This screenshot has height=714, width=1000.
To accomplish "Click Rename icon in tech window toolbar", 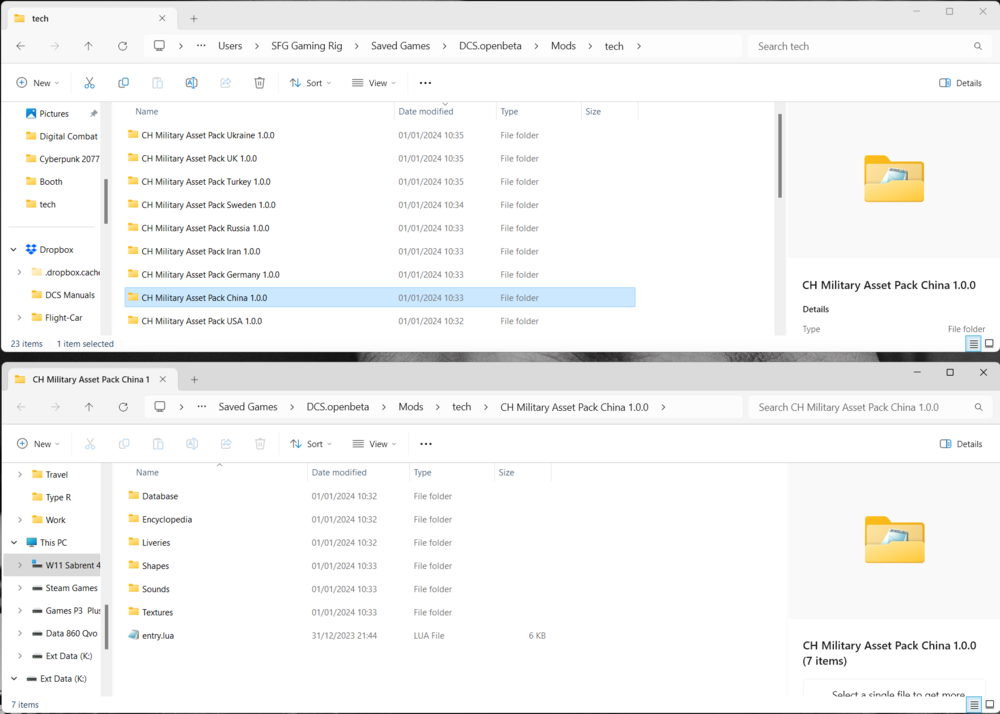I will (x=191, y=83).
